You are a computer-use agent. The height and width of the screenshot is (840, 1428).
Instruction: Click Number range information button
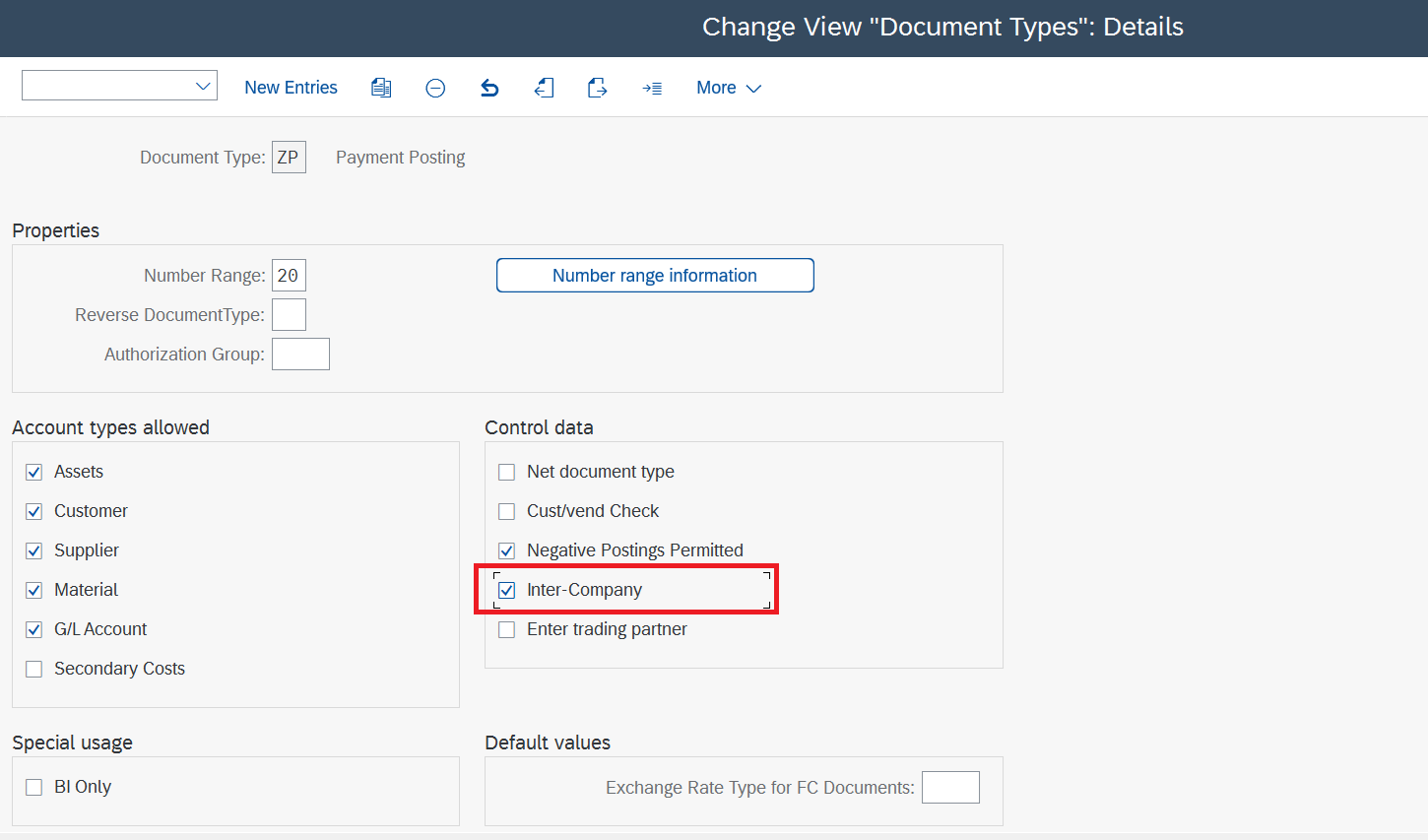tap(655, 276)
